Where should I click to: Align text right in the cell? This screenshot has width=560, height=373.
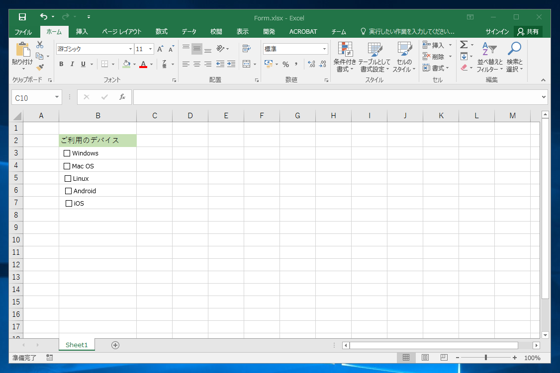pos(208,64)
